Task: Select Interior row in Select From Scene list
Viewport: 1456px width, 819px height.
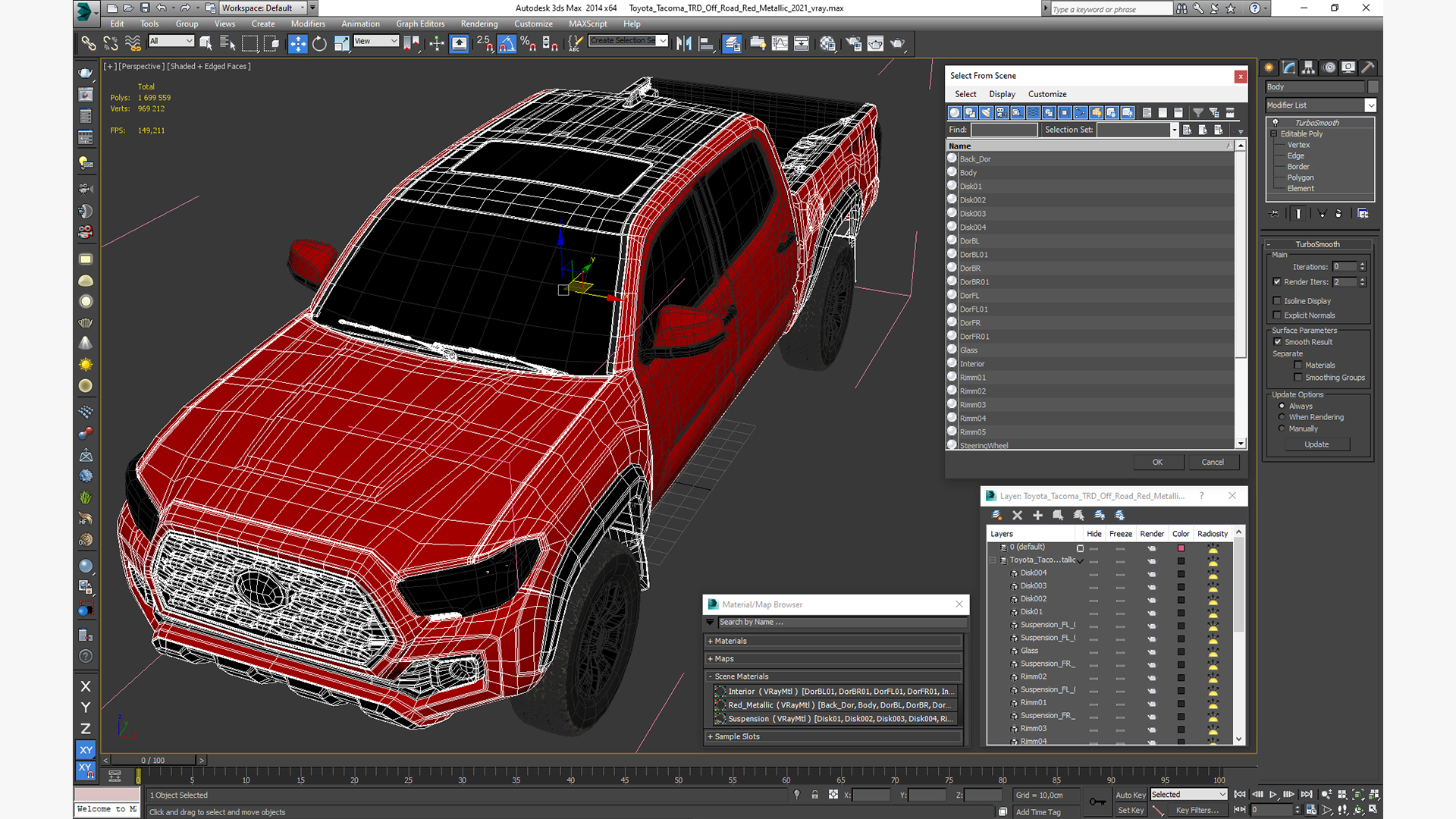Action: pos(1090,364)
